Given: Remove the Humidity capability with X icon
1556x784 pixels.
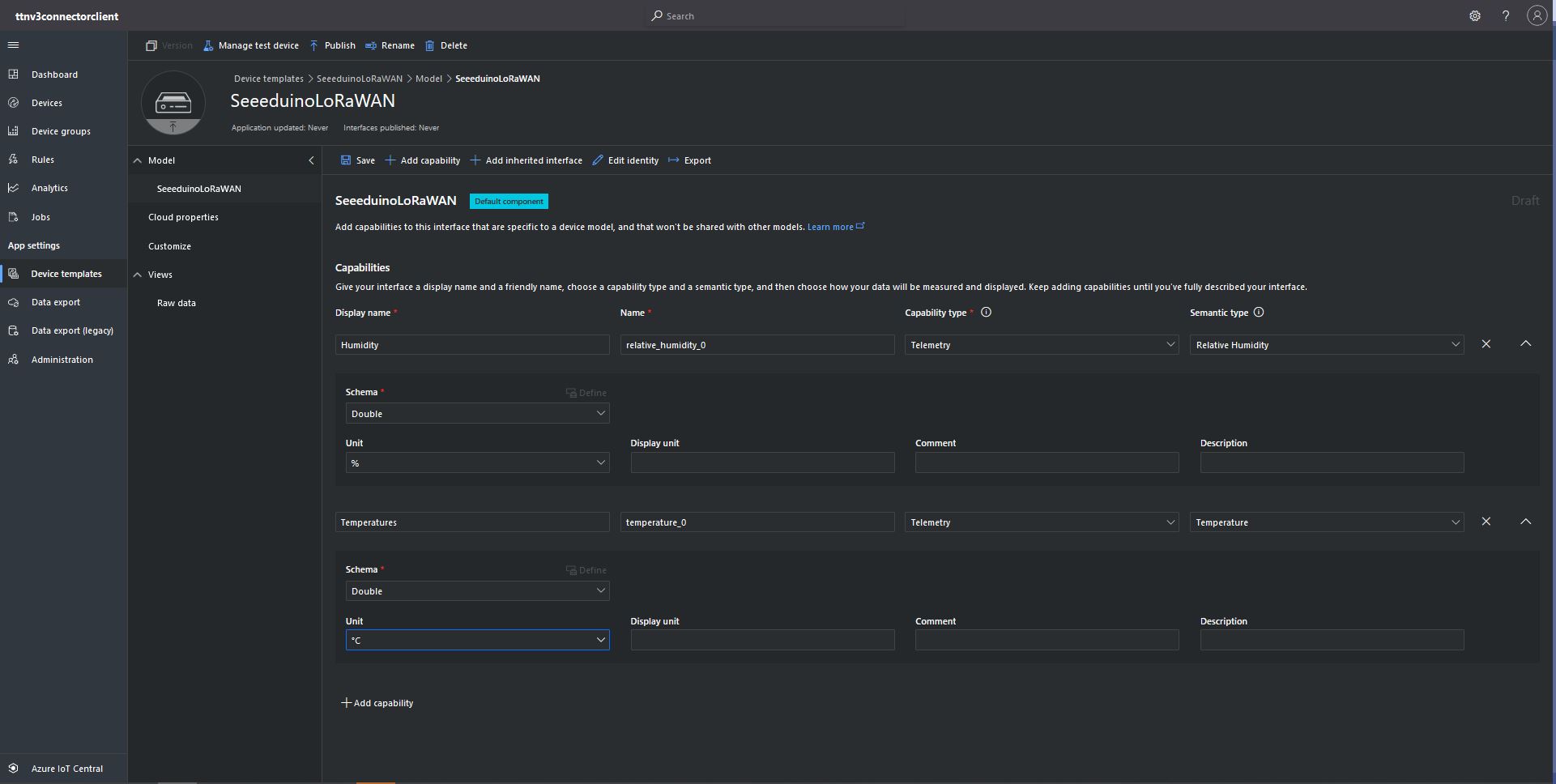Looking at the screenshot, I should (x=1486, y=344).
